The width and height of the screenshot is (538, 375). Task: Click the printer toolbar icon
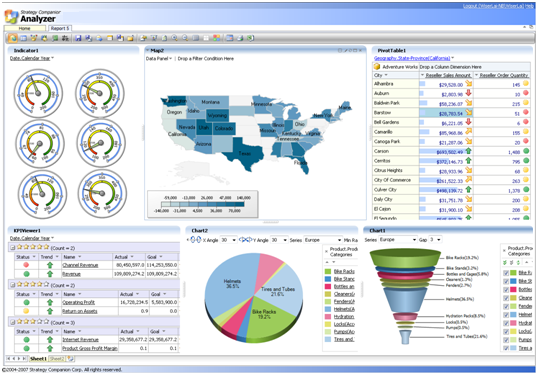point(240,38)
